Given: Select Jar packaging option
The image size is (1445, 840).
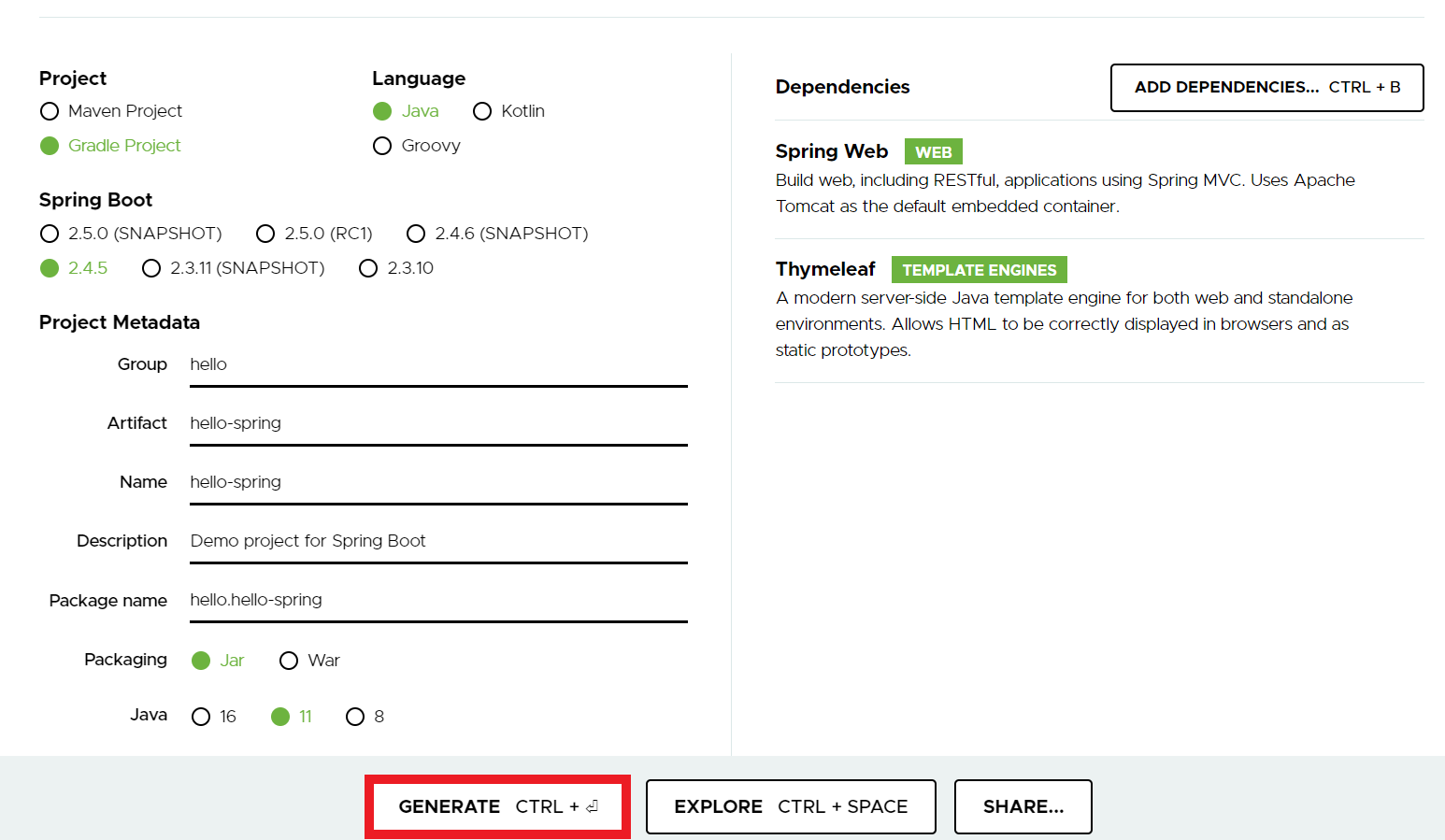Looking at the screenshot, I should [x=218, y=661].
